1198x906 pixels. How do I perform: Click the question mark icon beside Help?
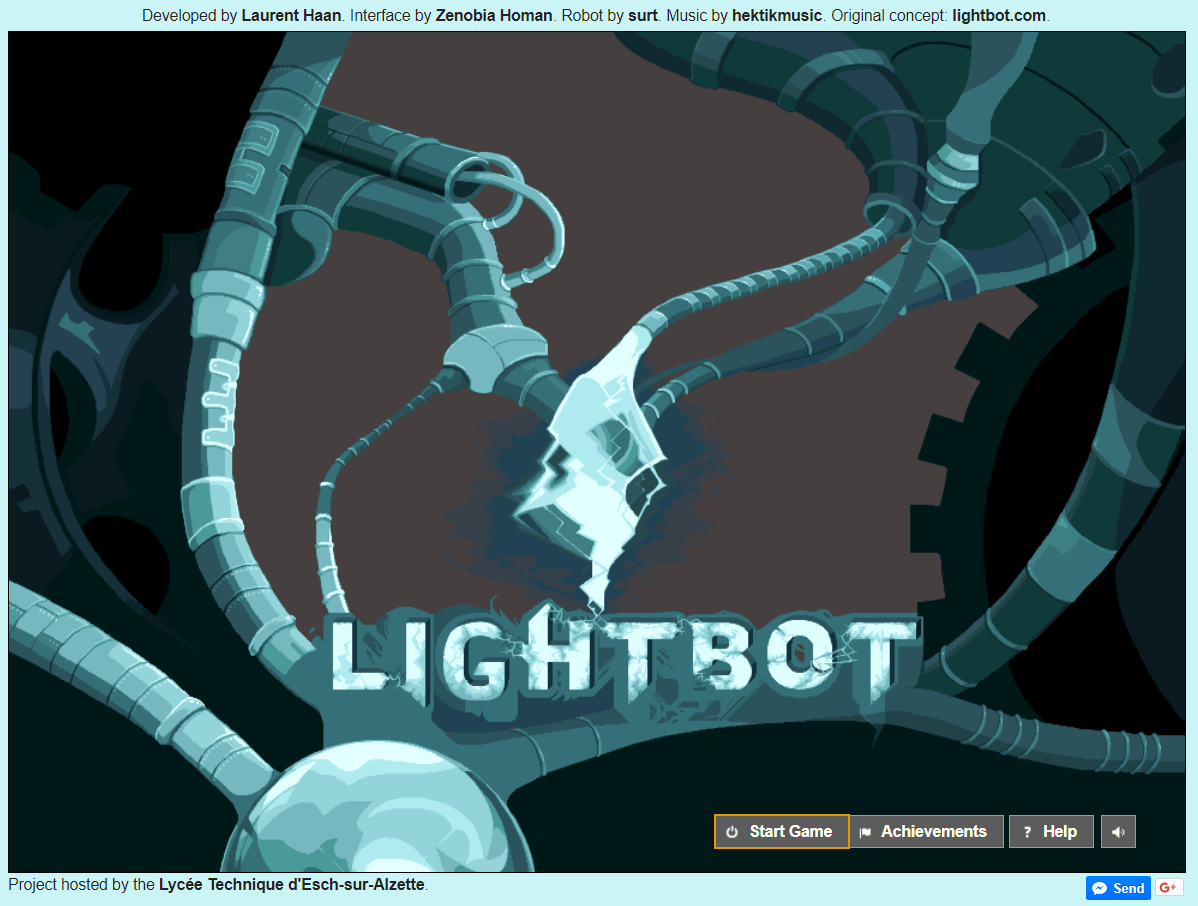[x=1026, y=832]
